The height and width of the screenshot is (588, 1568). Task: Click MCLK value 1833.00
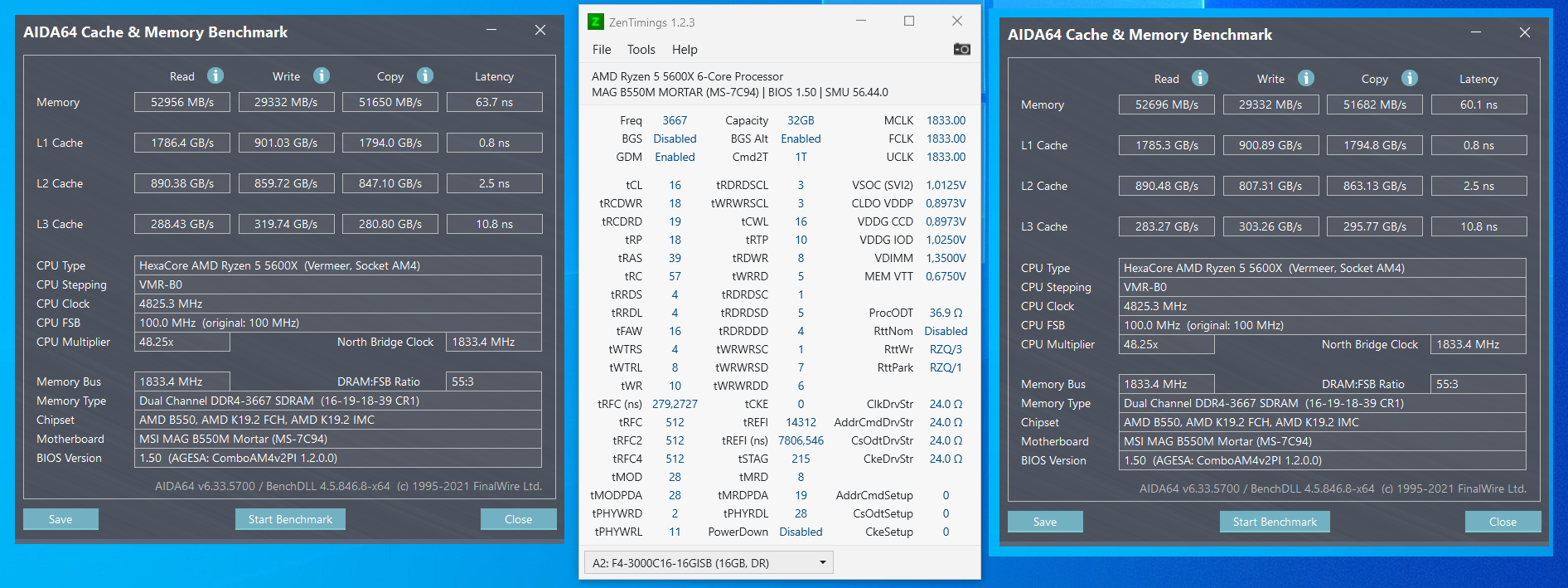tap(946, 120)
